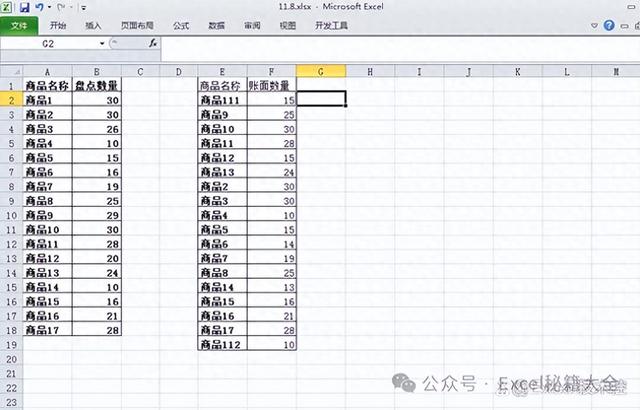This screenshot has width=640, height=410.
Task: Open the 页面布局 ribbon tab
Action: [x=137, y=26]
